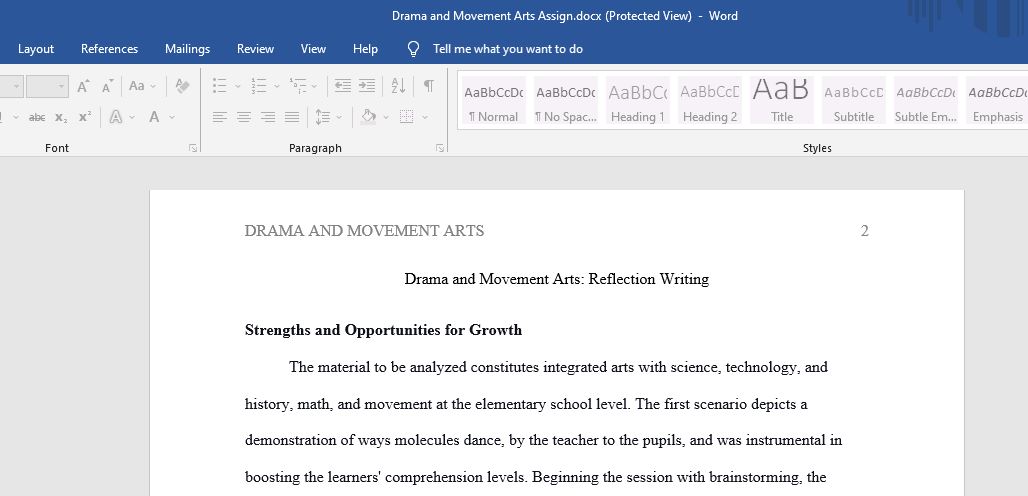Apply the Subtle Emphasis style
The image size is (1028, 496).
point(926,100)
